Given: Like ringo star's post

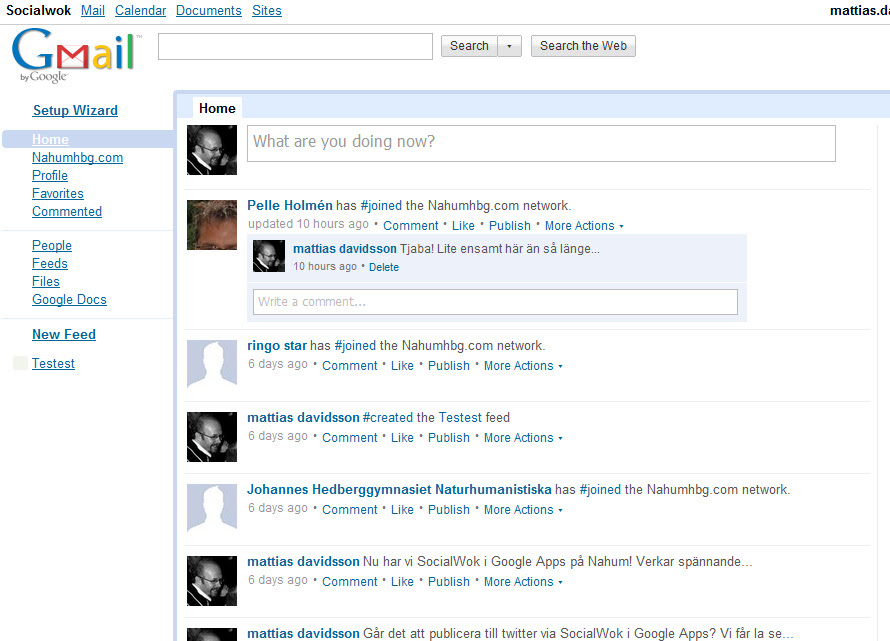Looking at the screenshot, I should (x=402, y=366).
